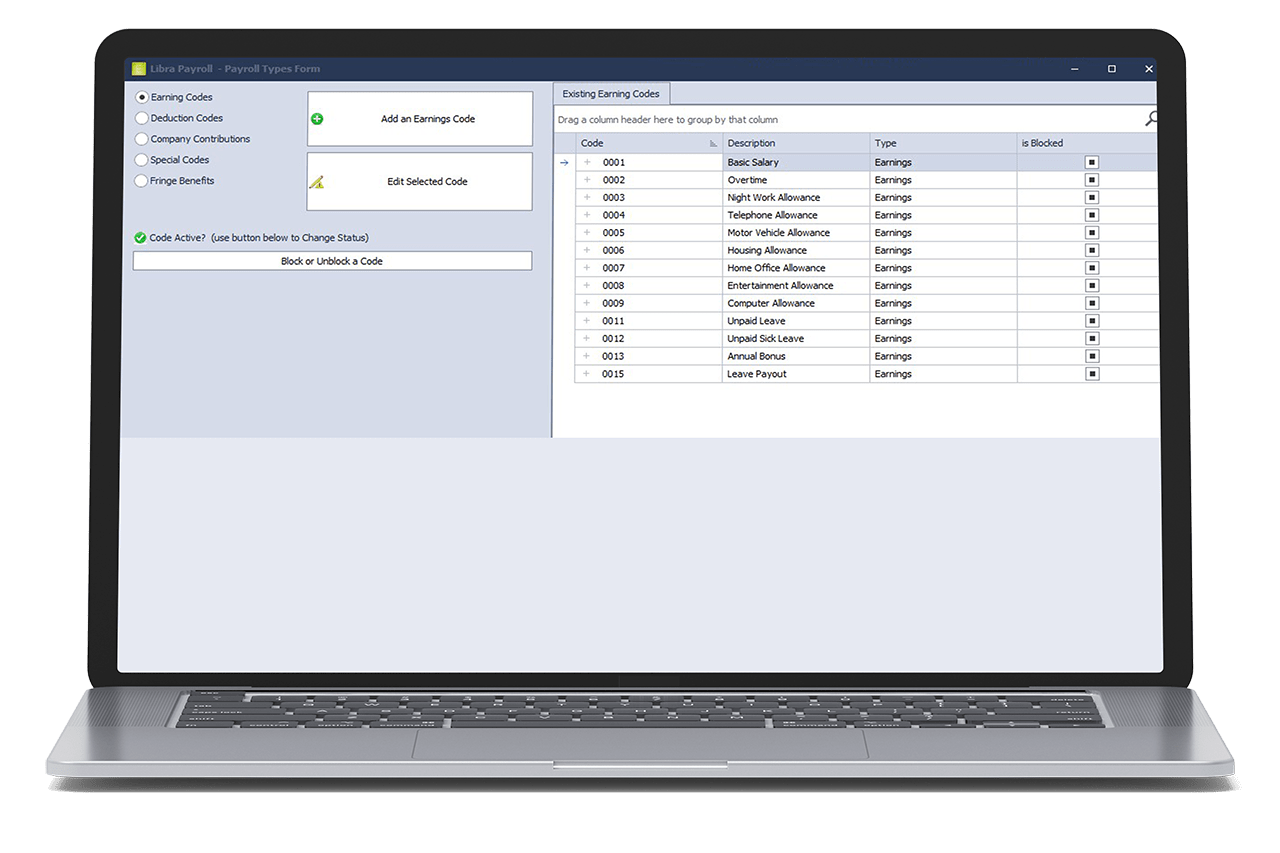Expand the Housing Allowance row

pyautogui.click(x=586, y=250)
